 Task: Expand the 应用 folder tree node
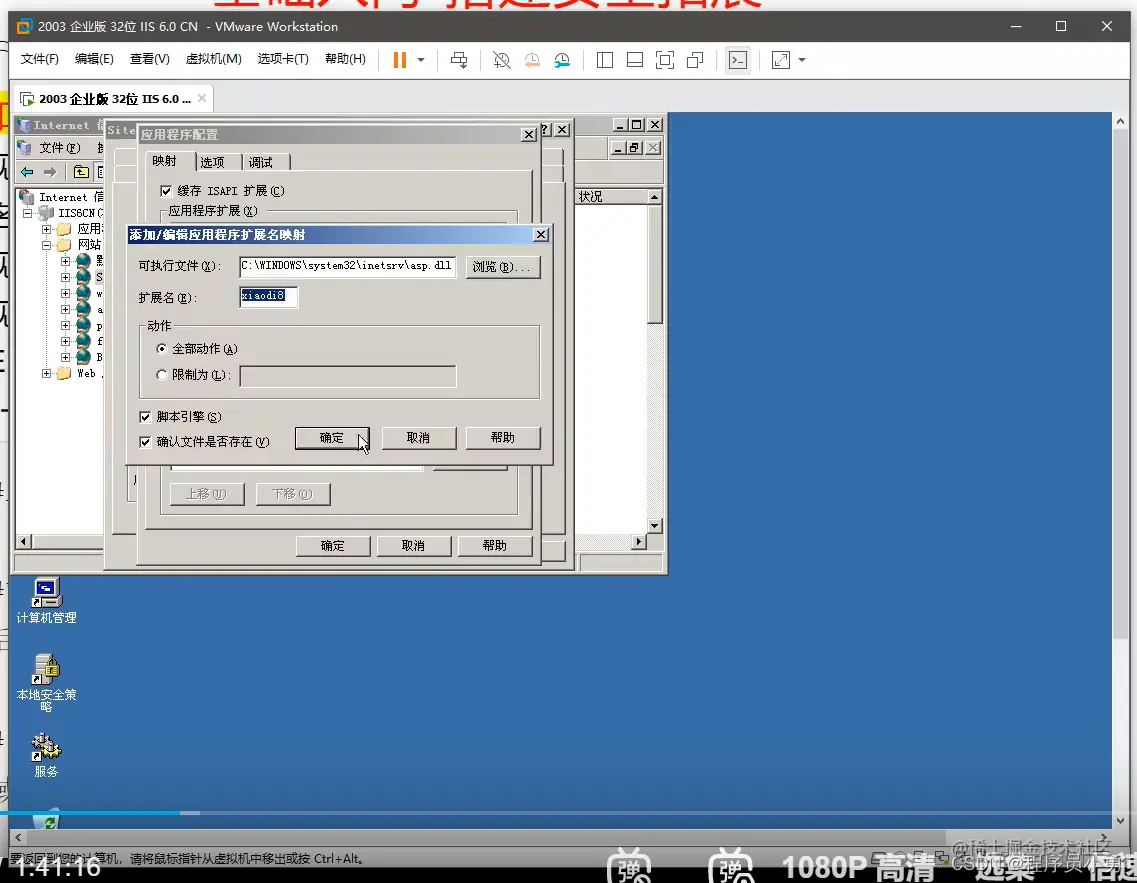pyautogui.click(x=46, y=229)
